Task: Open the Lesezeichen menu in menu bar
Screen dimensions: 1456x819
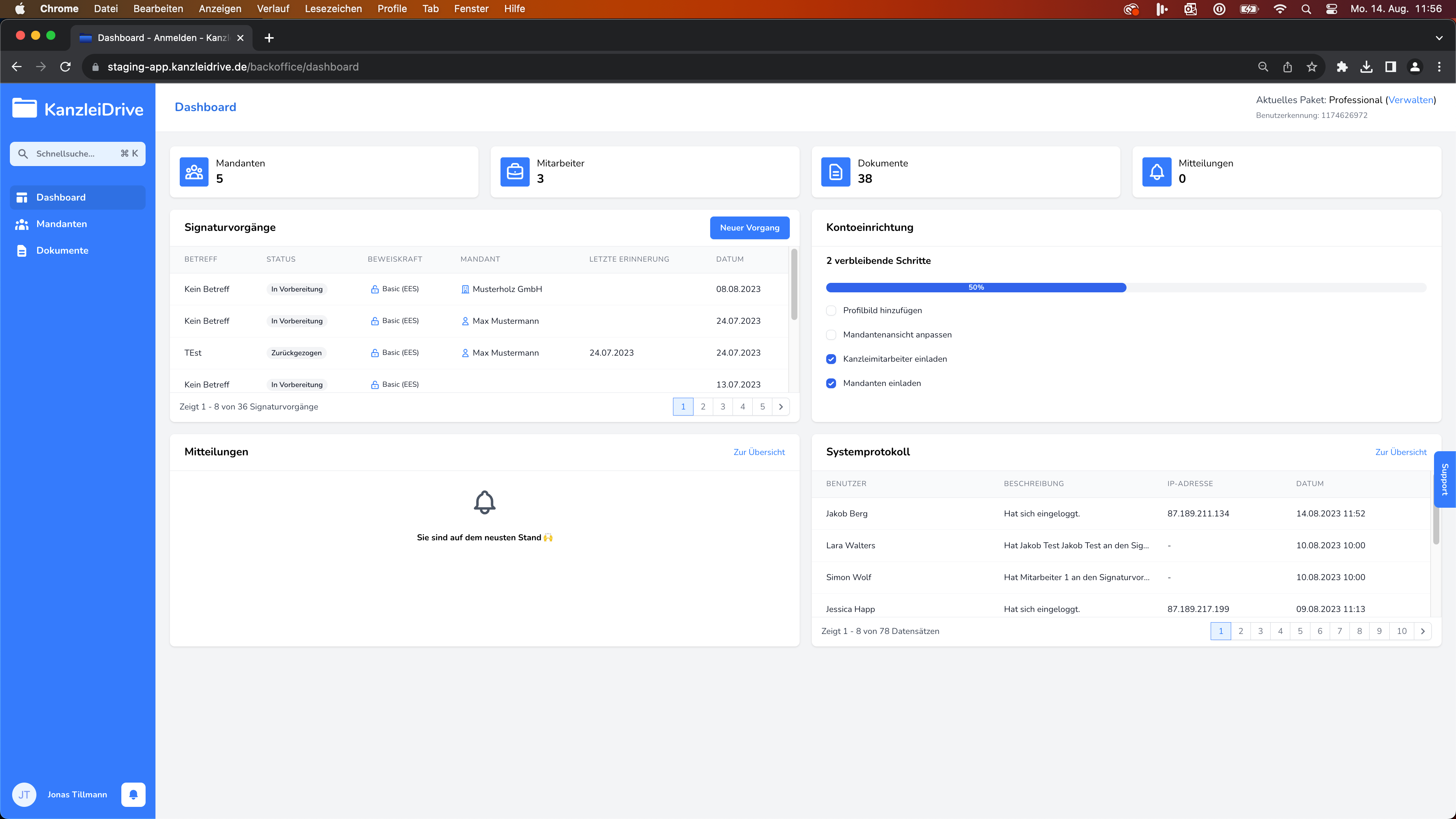Action: pyautogui.click(x=333, y=8)
